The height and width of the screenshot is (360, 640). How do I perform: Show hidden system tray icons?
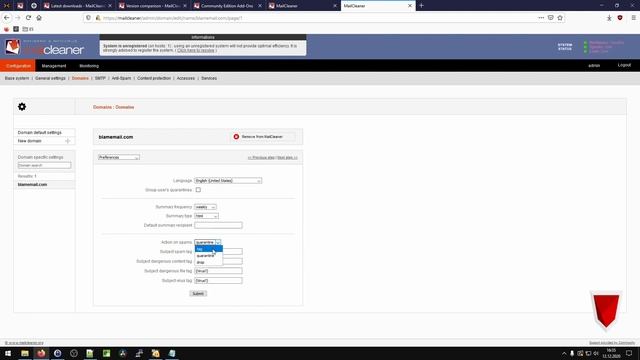[x=564, y=353]
